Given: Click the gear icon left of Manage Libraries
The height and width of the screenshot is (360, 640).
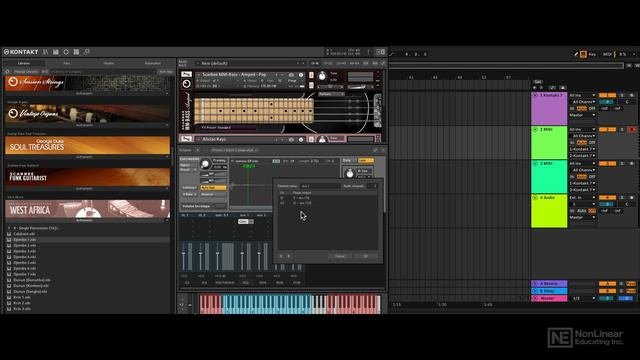Looking at the screenshot, I should pyautogui.click(x=7, y=71).
